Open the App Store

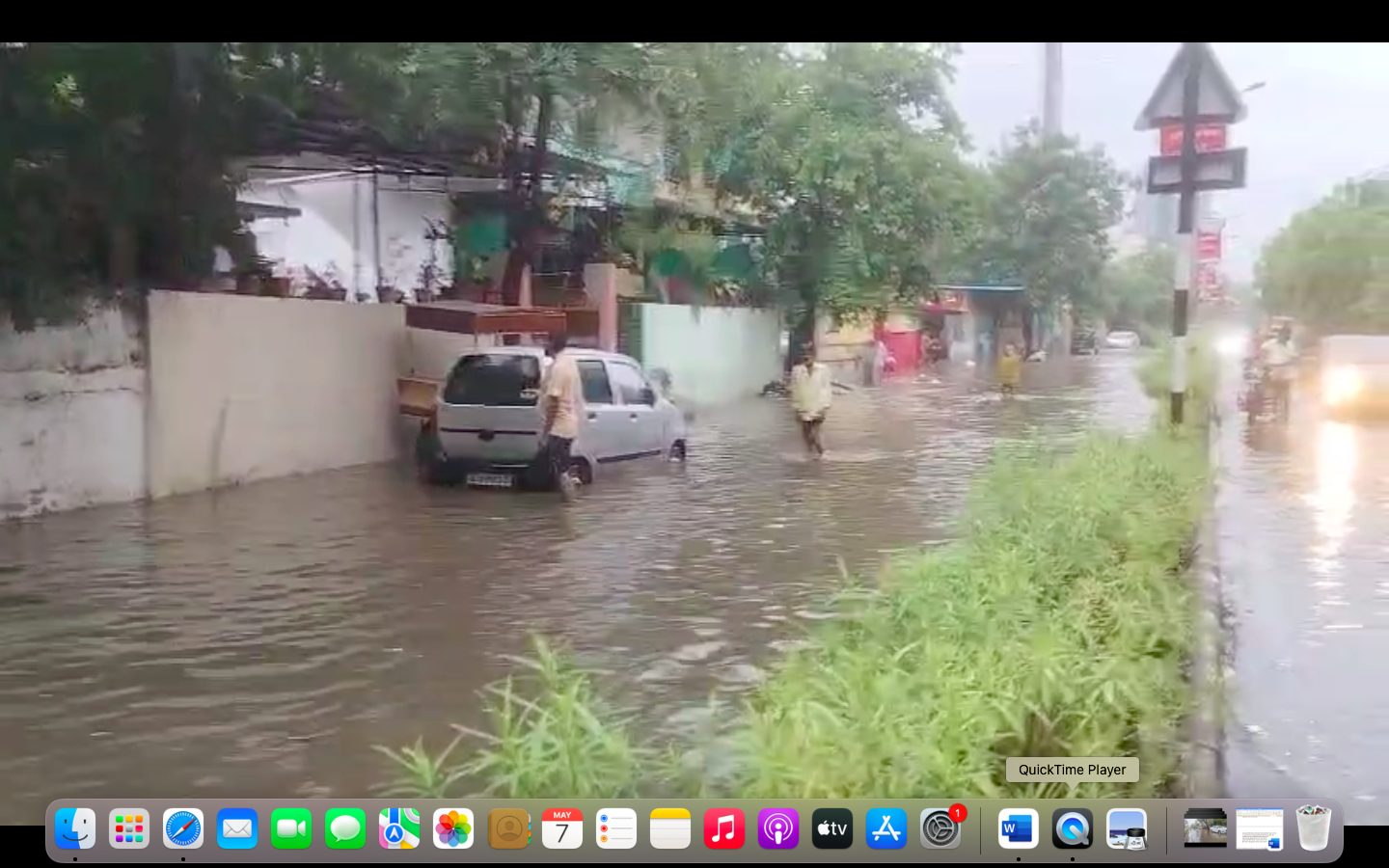(886, 828)
